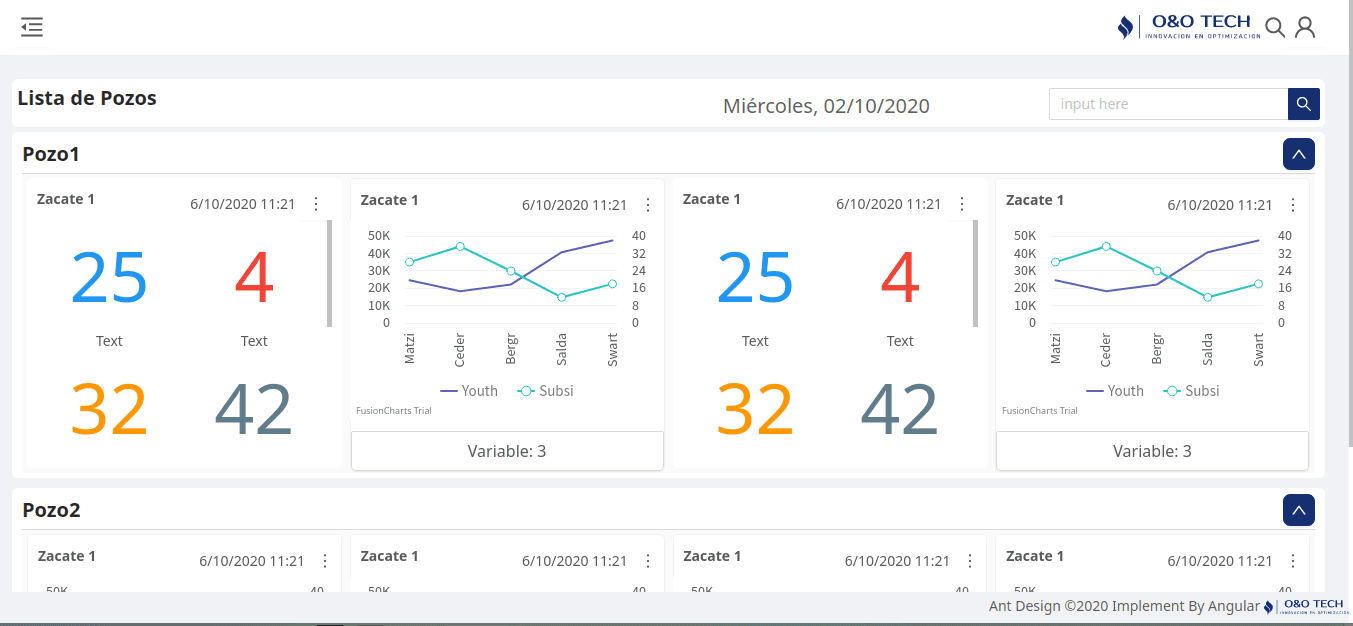Image resolution: width=1353 pixels, height=626 pixels.
Task: Click the Pozo1 section title
Action: coord(51,154)
